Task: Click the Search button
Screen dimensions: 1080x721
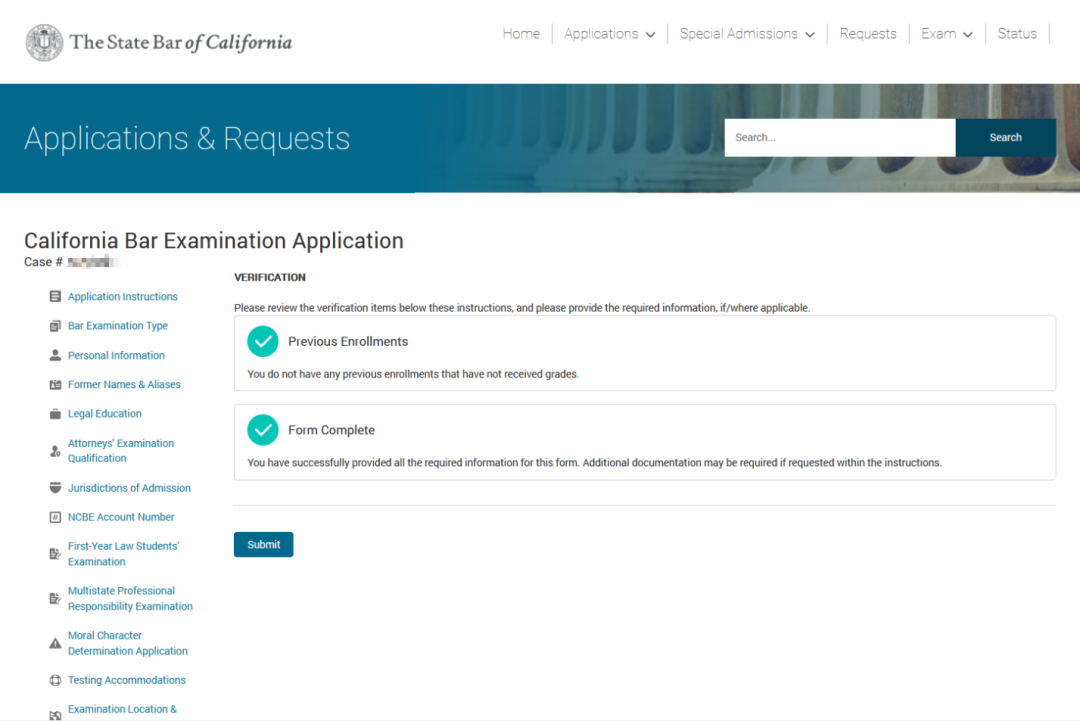Action: coord(1006,138)
